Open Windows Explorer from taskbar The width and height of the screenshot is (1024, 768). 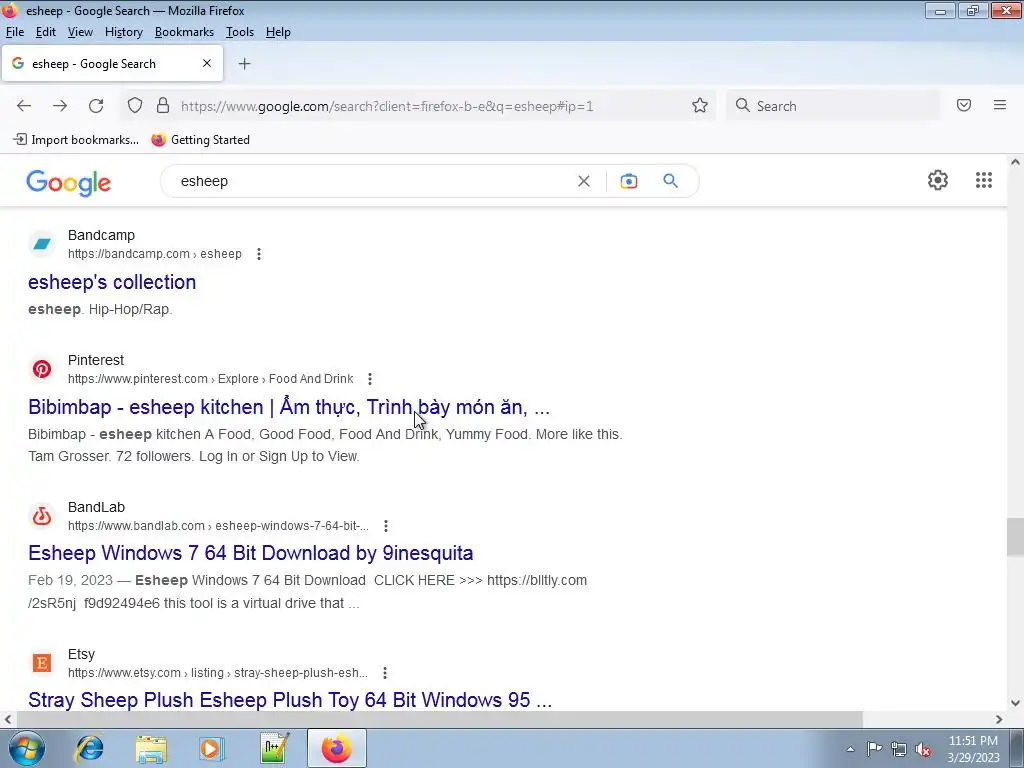[x=151, y=748]
